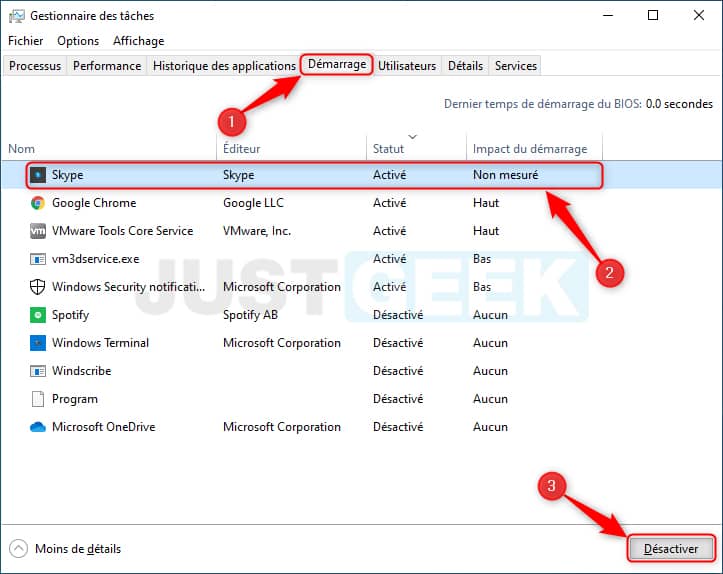Click the VMware Tools Core Service icon
This screenshot has height=574, width=723.
coord(38,231)
